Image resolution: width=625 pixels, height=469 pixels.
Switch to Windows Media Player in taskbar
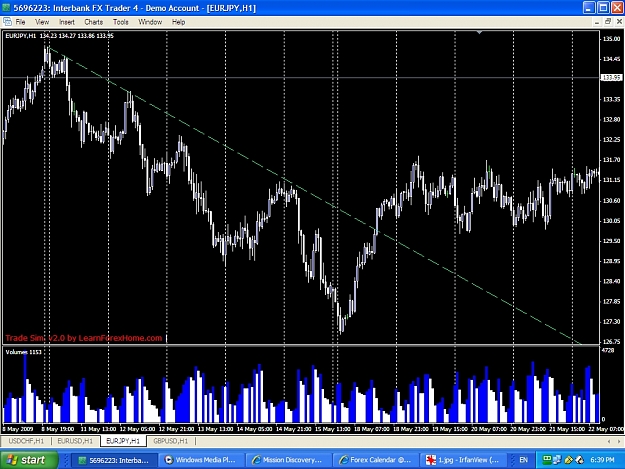202,460
